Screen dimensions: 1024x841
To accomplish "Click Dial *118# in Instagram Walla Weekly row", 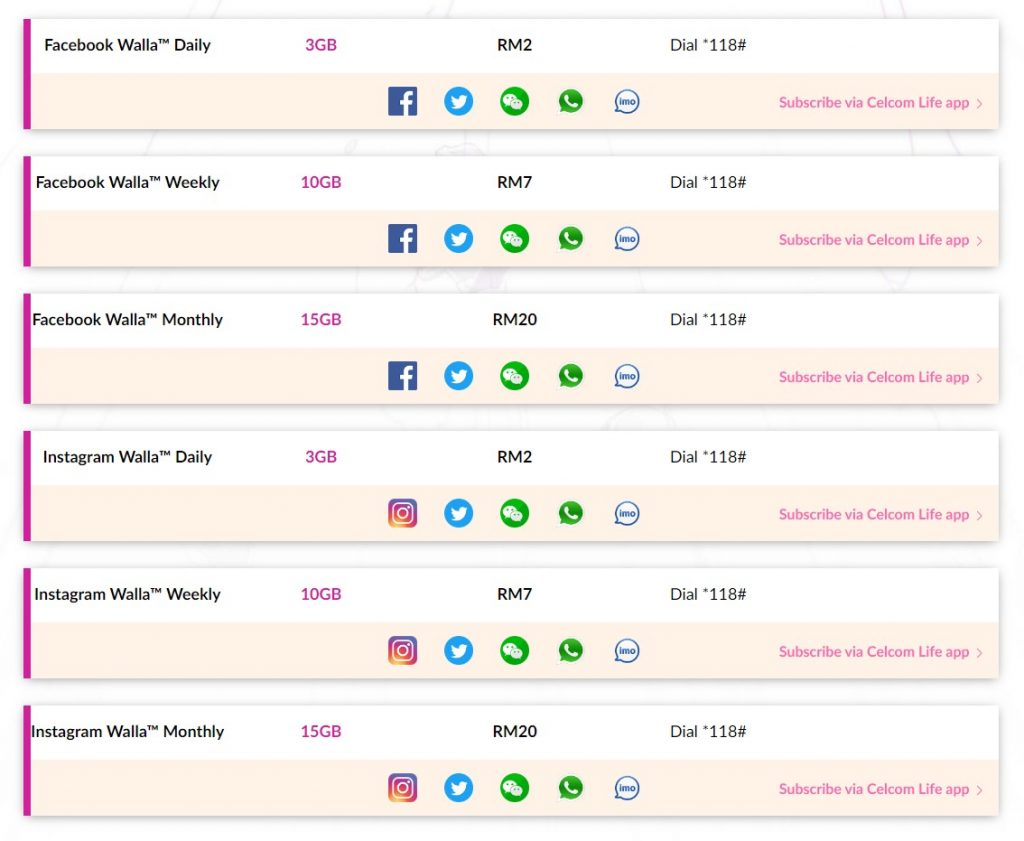I will [708, 594].
